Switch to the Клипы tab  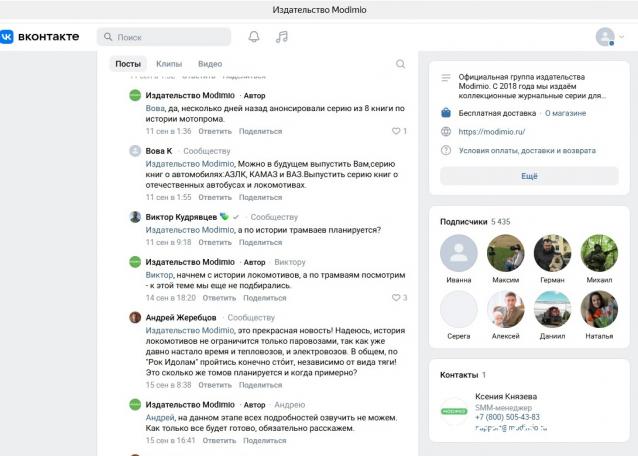[169, 64]
